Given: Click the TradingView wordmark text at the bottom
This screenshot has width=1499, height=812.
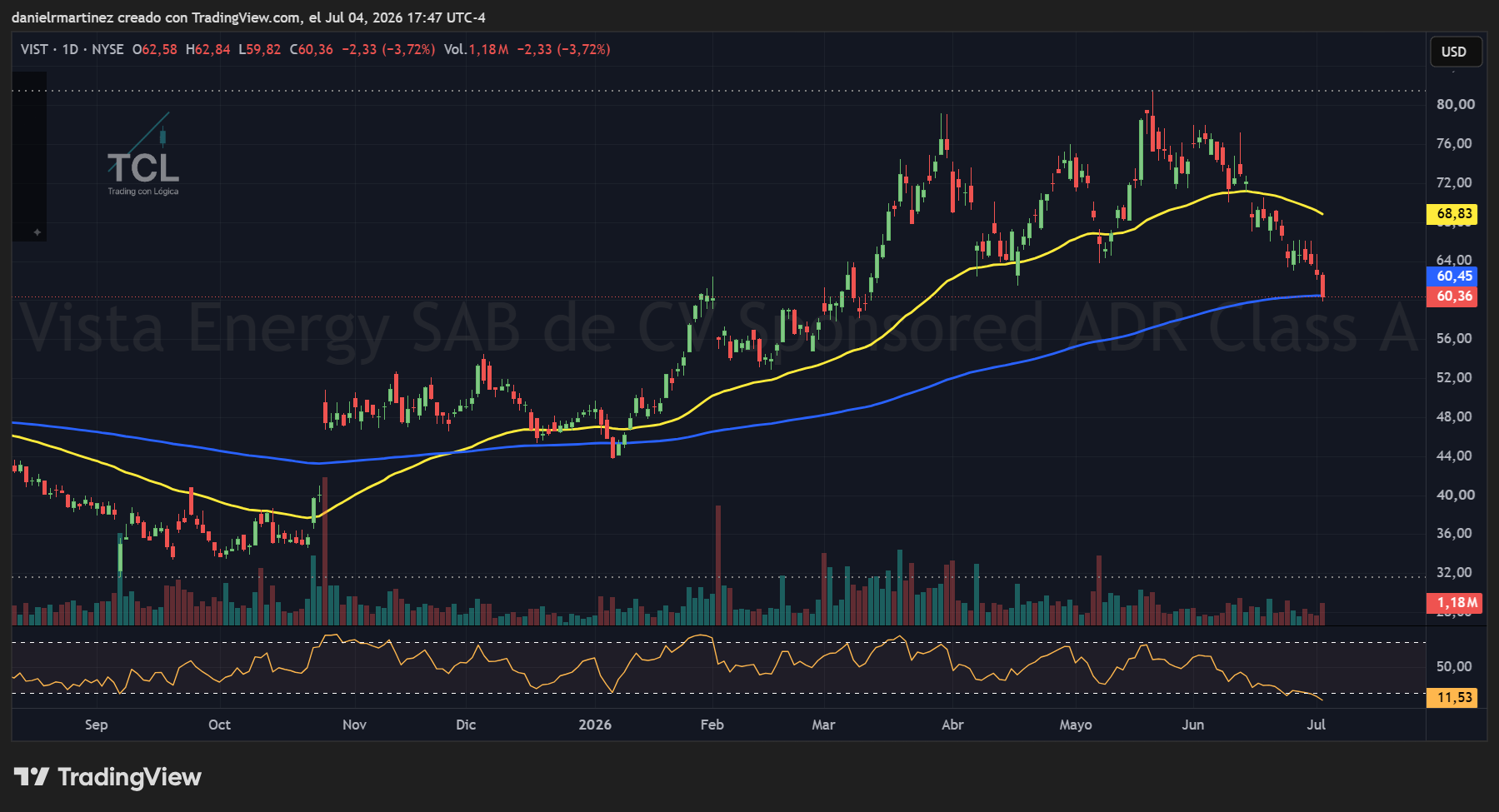Looking at the screenshot, I should point(130,777).
